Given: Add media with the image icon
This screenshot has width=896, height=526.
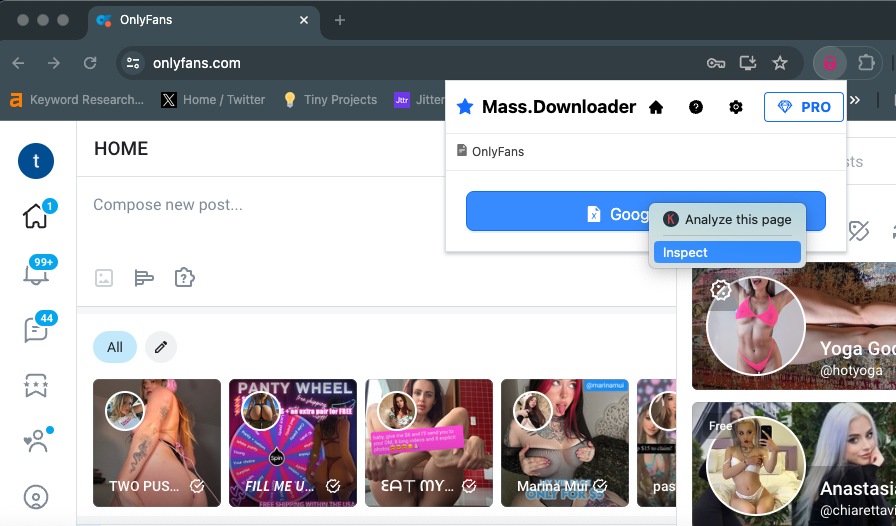Looking at the screenshot, I should [103, 278].
